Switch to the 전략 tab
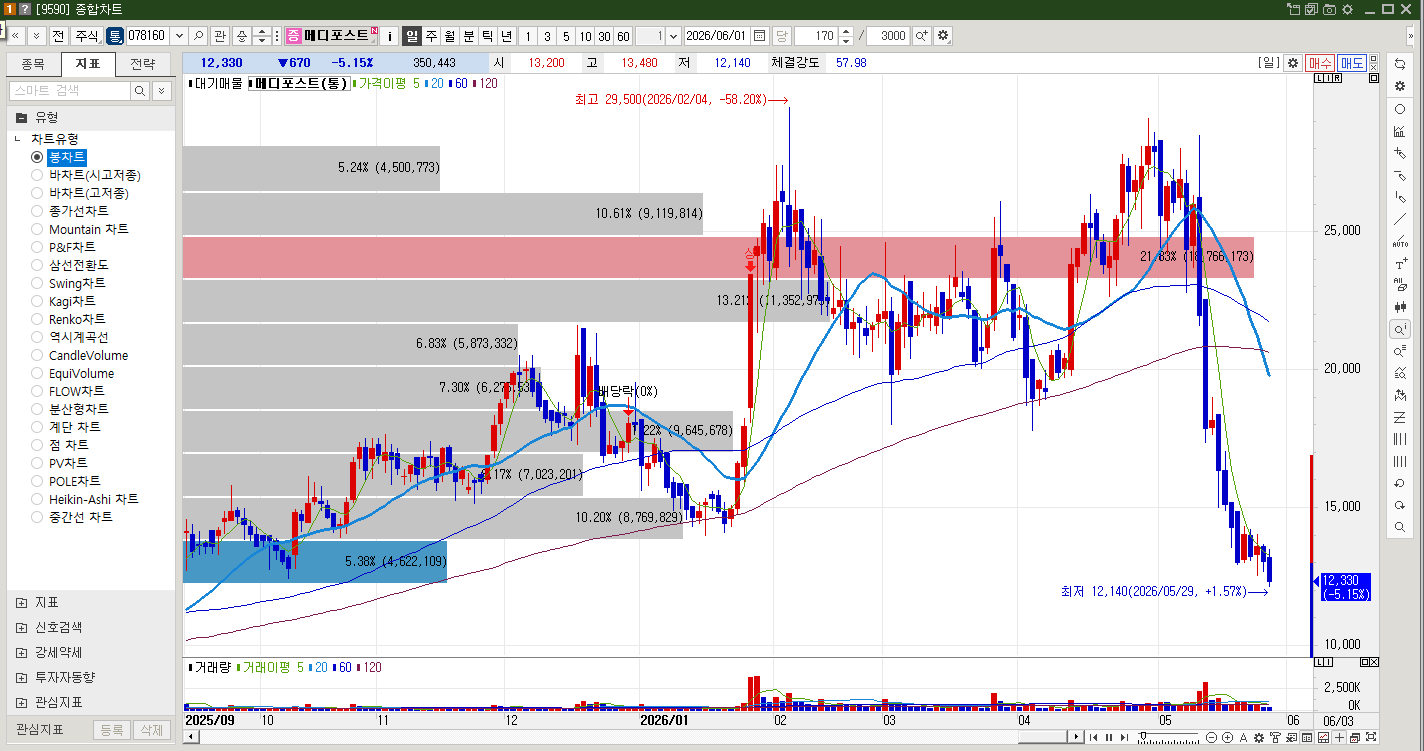This screenshot has width=1424, height=751. [143, 64]
